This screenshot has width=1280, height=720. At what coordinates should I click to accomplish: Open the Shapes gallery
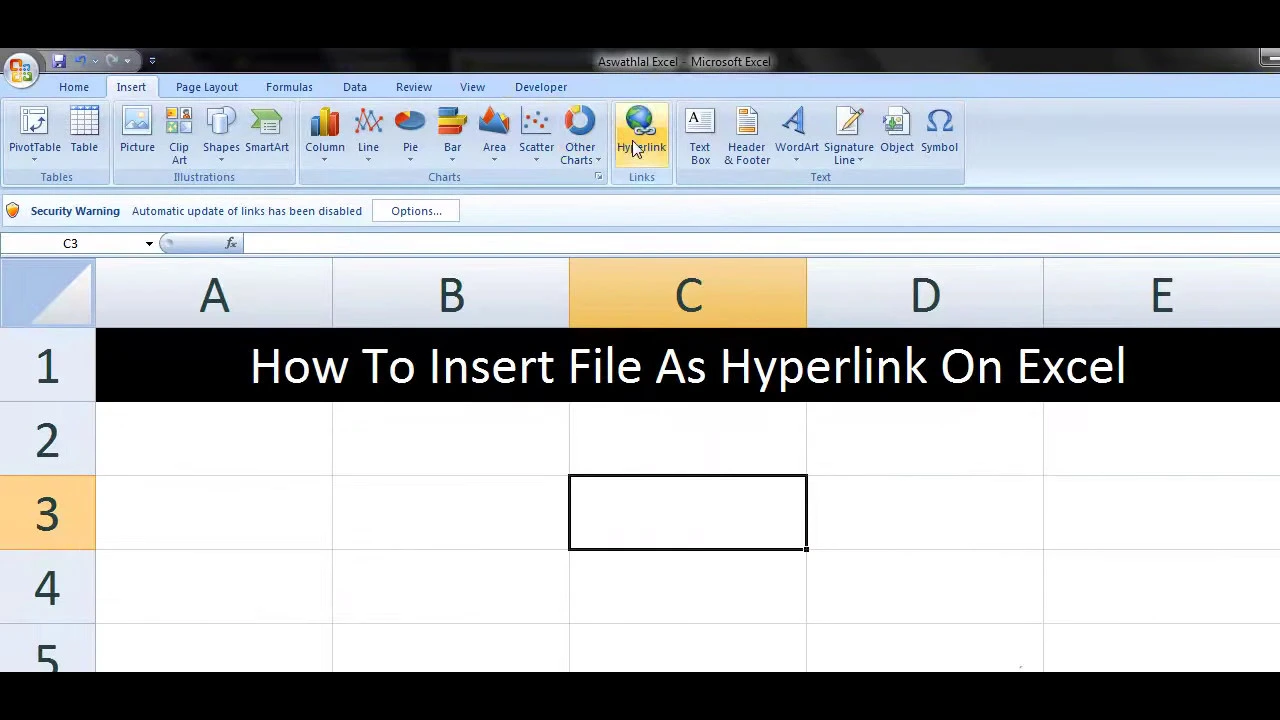221,136
